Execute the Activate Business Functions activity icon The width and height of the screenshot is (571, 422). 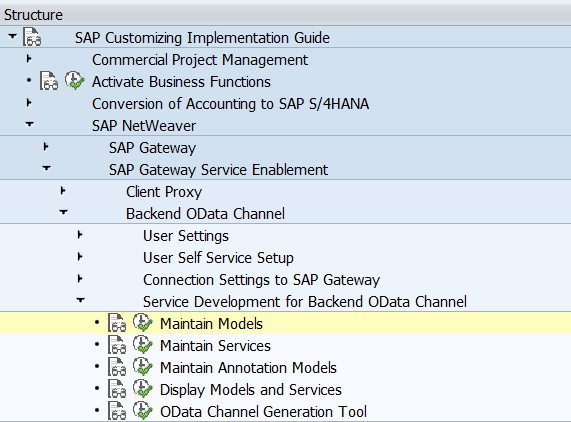tap(75, 80)
